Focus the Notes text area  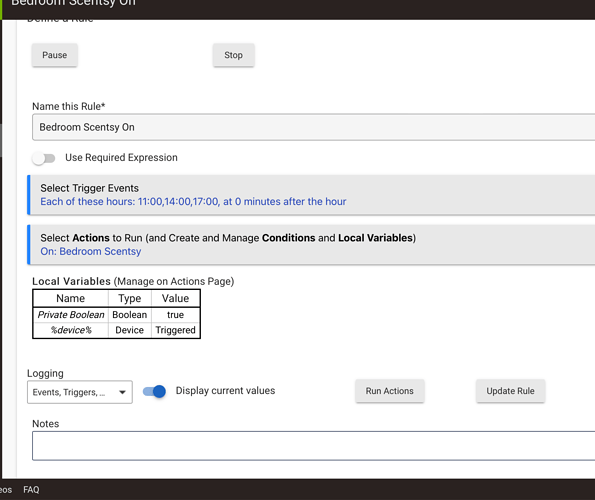(x=313, y=446)
